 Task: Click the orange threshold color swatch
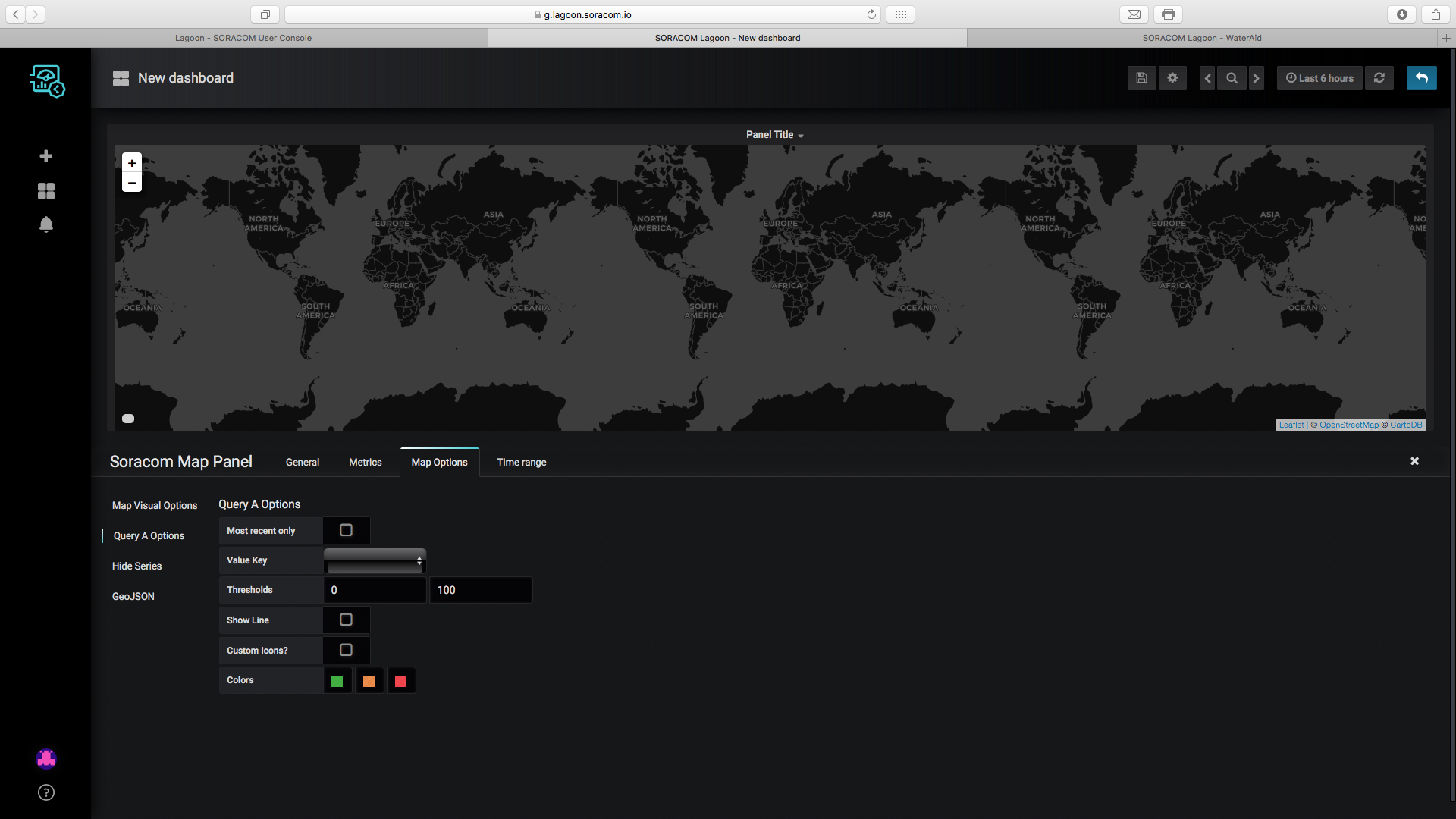(x=369, y=681)
